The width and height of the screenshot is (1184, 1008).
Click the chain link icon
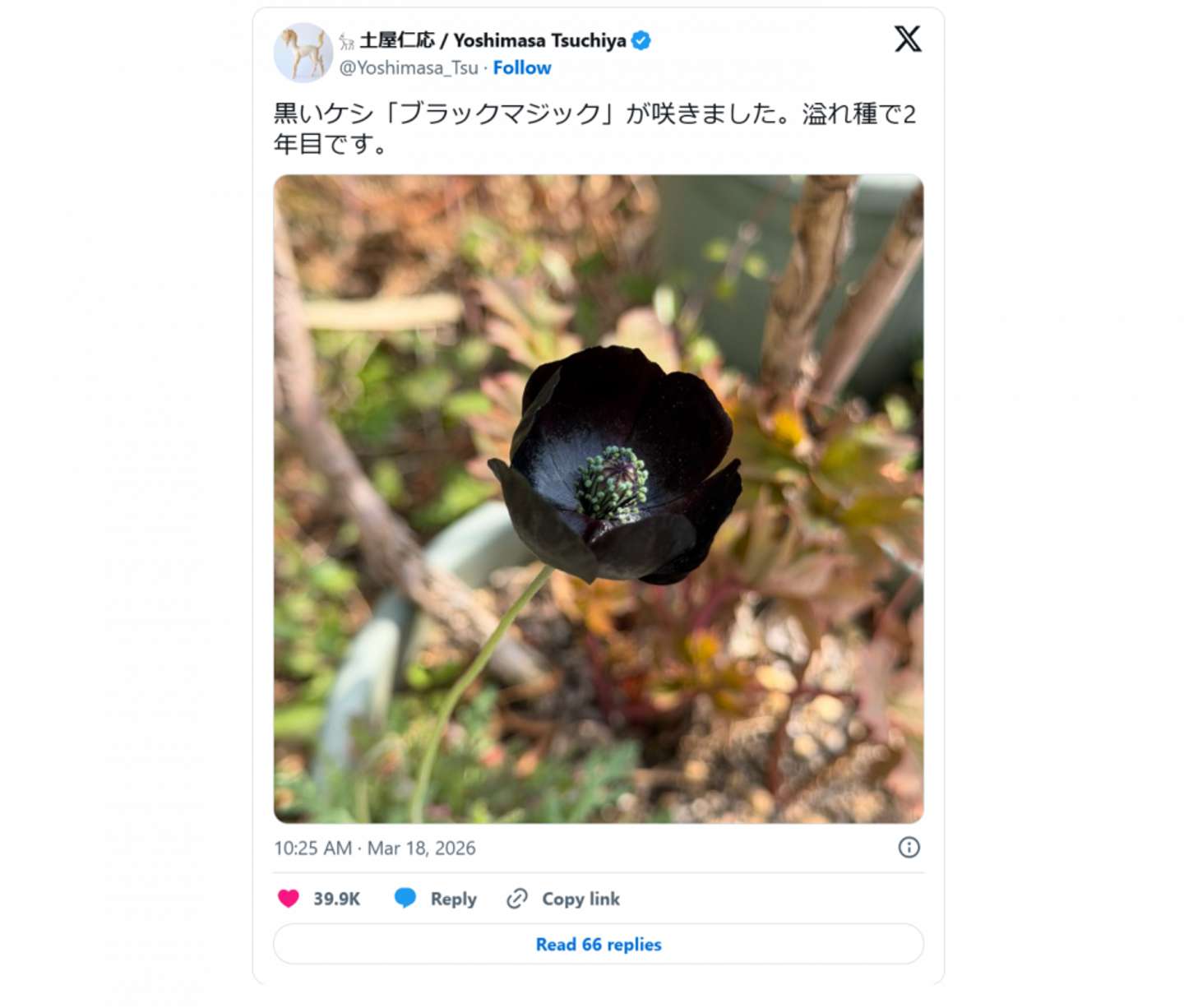click(x=517, y=899)
